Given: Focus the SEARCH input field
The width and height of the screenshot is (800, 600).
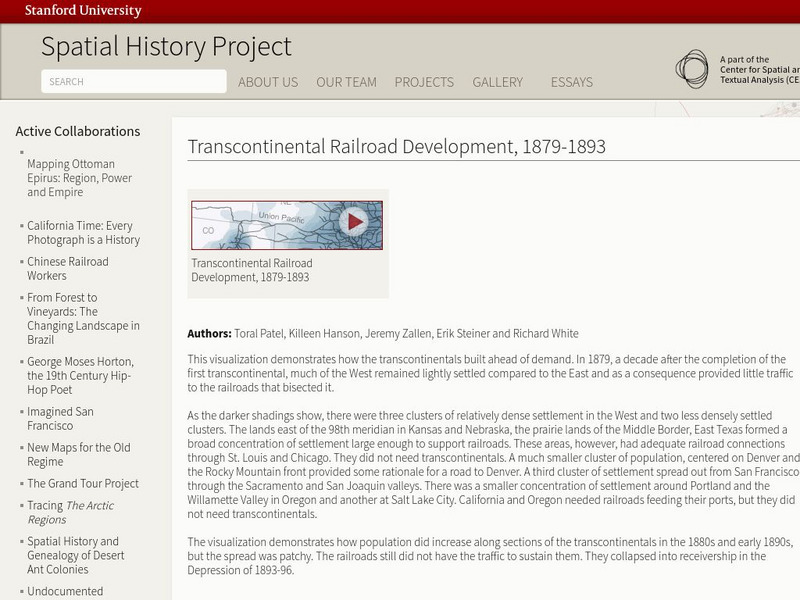Looking at the screenshot, I should point(134,82).
